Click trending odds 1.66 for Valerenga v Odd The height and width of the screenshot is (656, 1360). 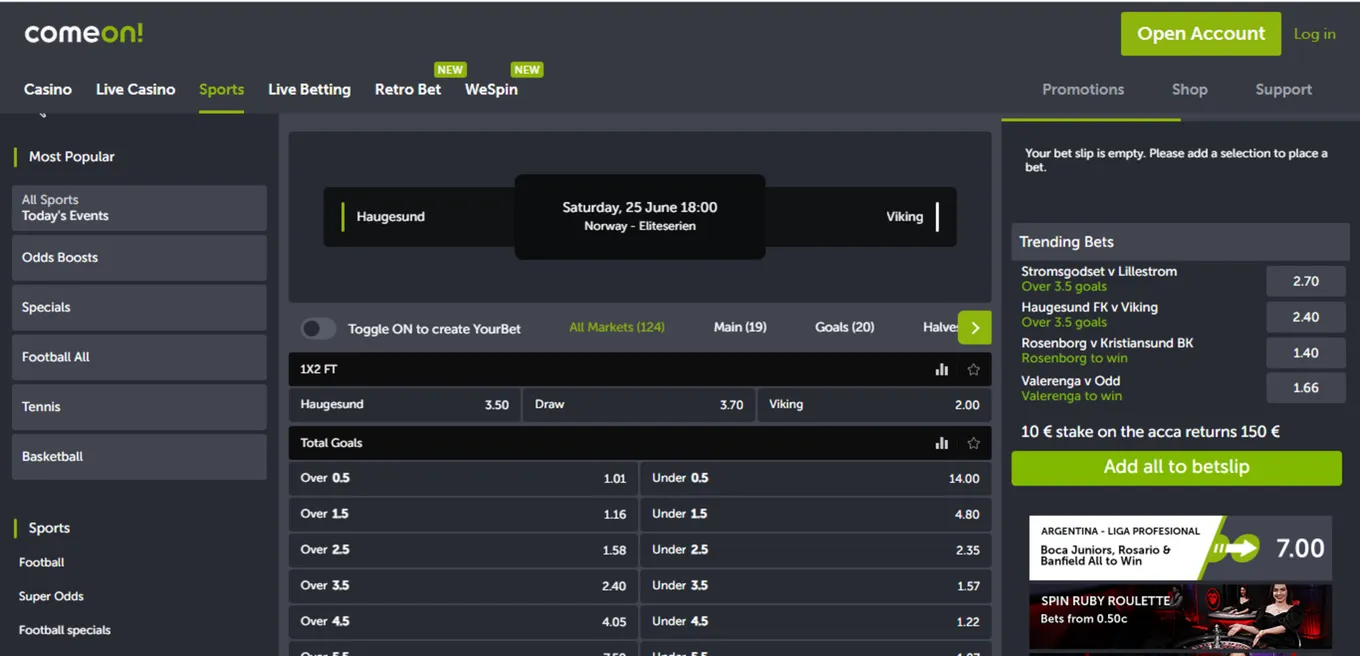pos(1305,388)
